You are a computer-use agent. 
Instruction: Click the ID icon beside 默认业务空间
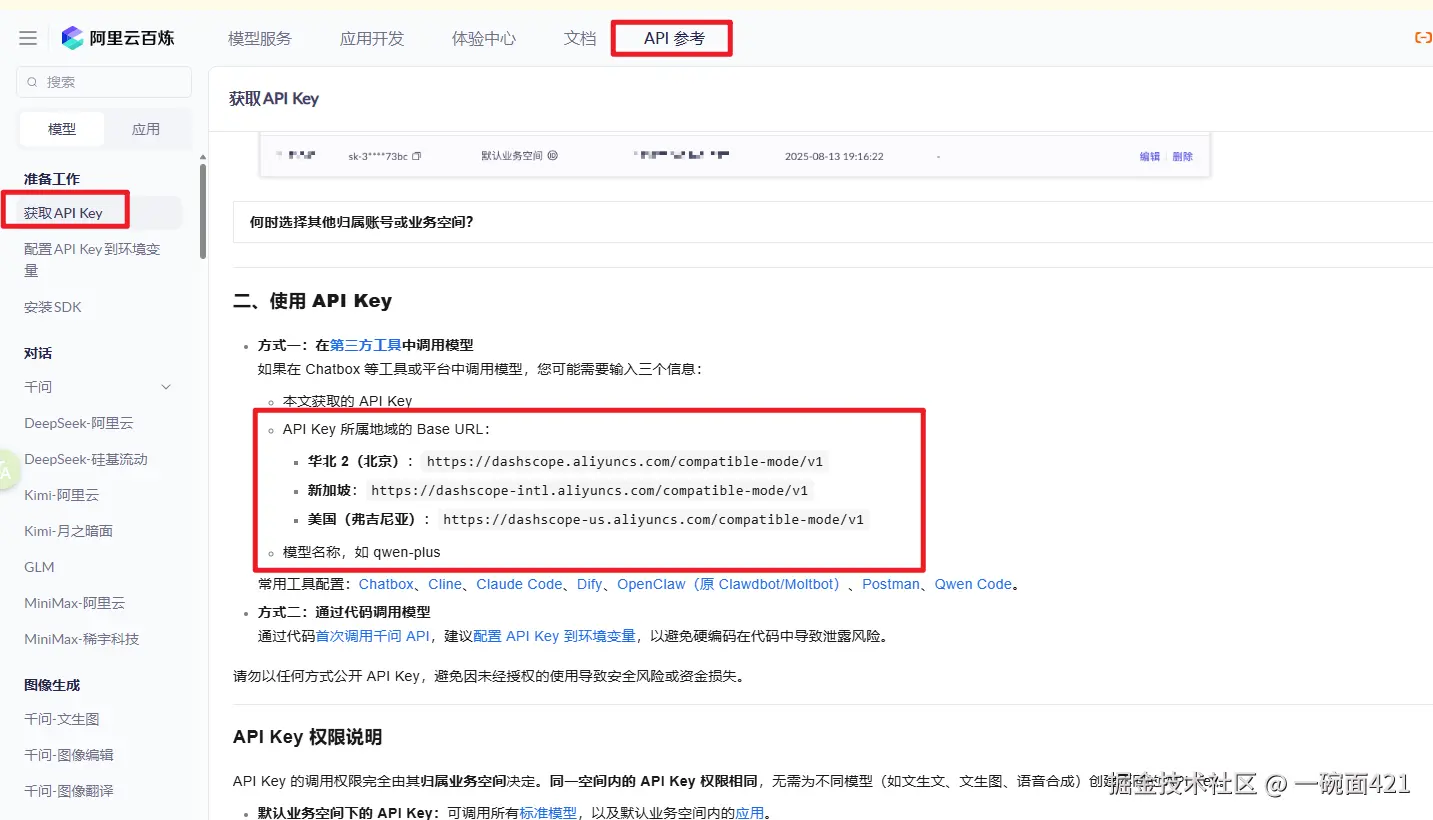click(x=552, y=156)
